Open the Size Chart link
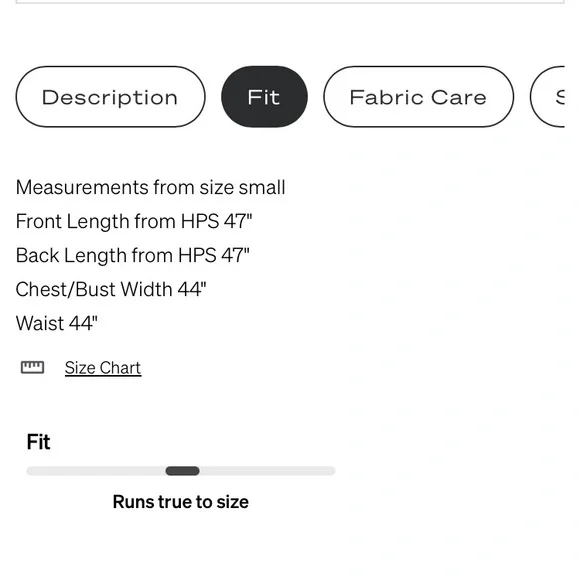 [103, 368]
